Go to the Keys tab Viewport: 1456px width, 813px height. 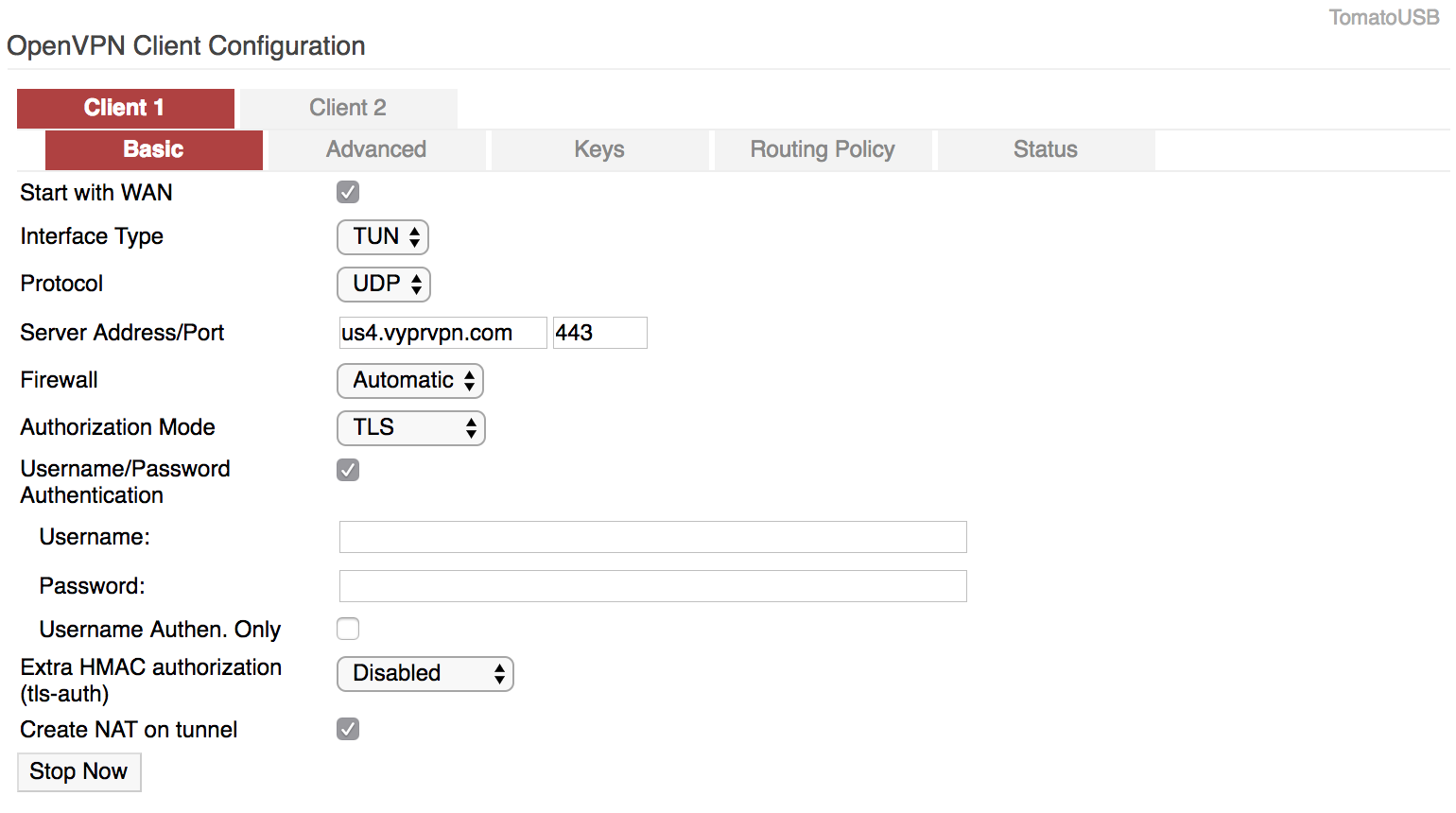pos(599,149)
